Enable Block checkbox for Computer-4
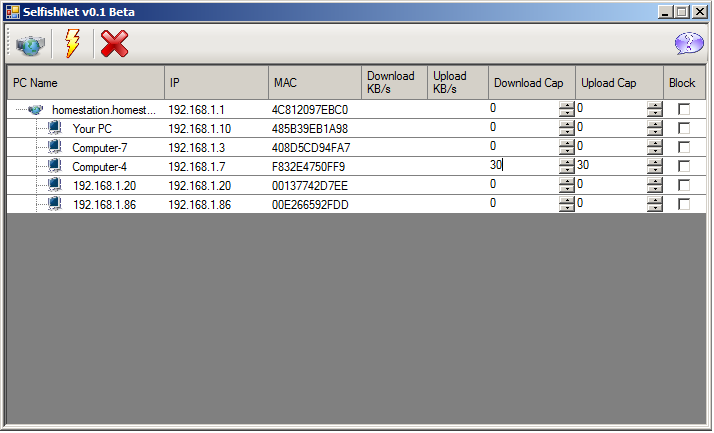Image resolution: width=714 pixels, height=433 pixels. [684, 166]
